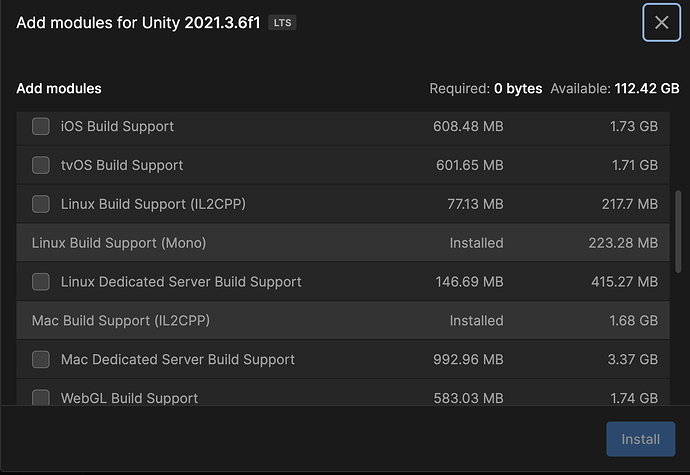The image size is (690, 475).
Task: Click the Install button
Action: coord(640,439)
